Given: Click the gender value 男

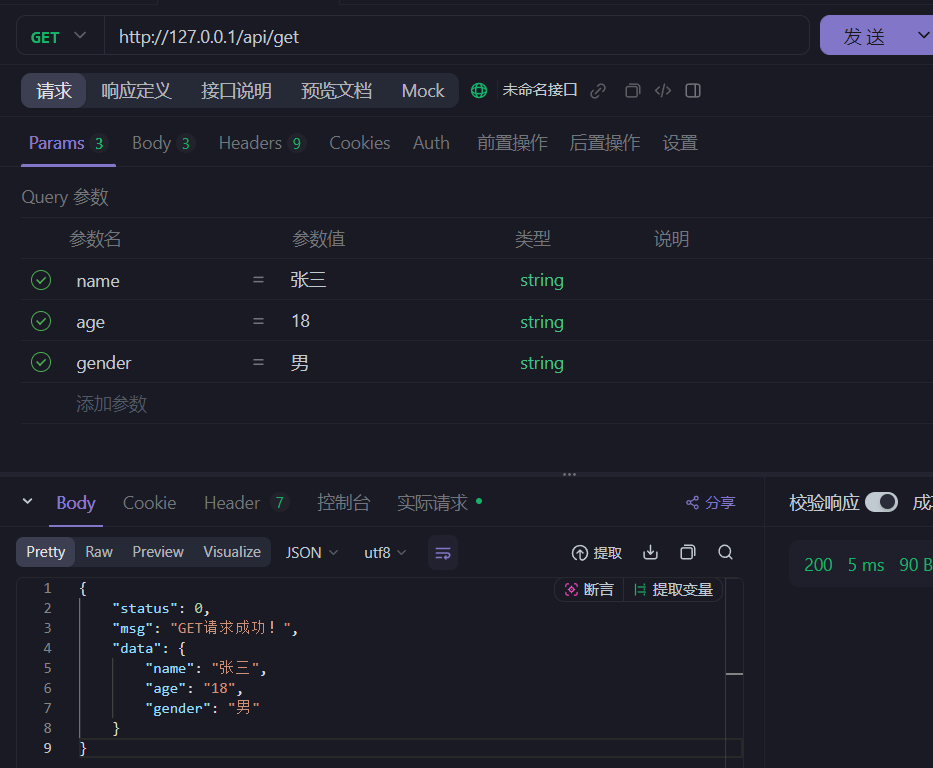Looking at the screenshot, I should pyautogui.click(x=299, y=363).
